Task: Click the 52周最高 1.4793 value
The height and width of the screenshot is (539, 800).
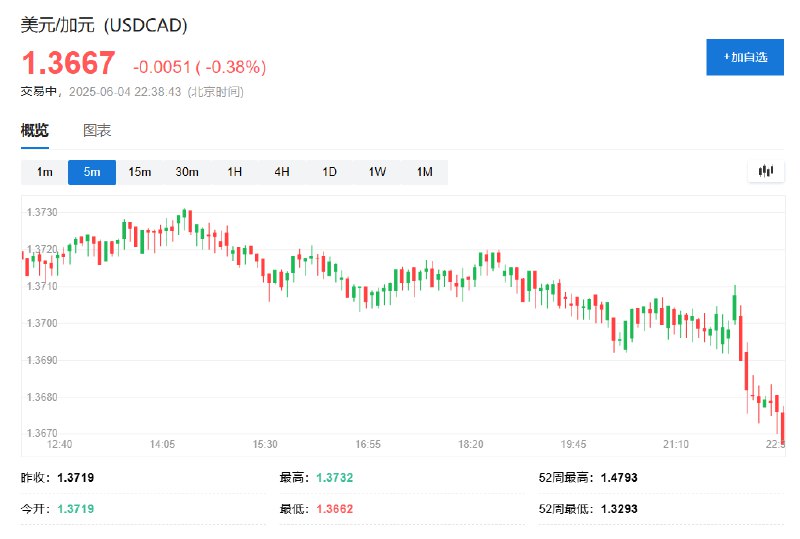Action: pyautogui.click(x=619, y=478)
